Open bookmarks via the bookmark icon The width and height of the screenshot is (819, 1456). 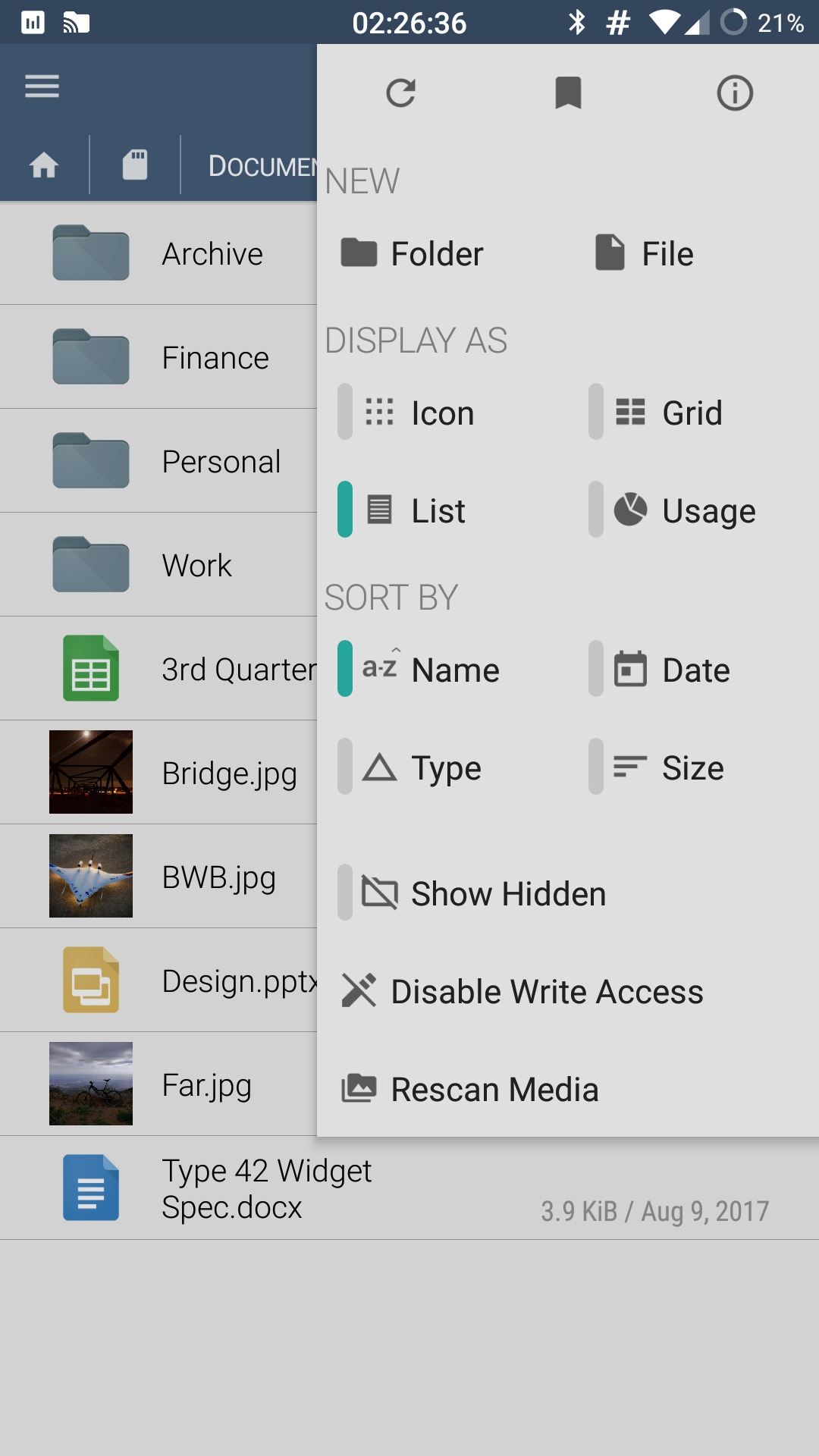[x=568, y=93]
